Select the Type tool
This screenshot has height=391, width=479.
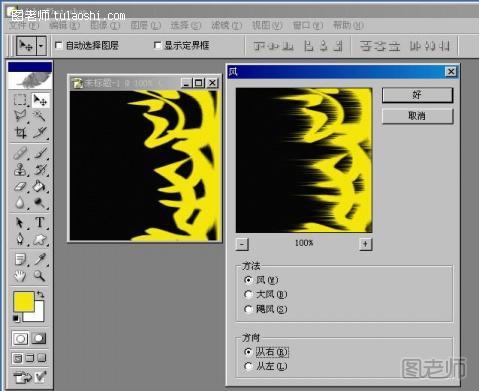(x=40, y=222)
